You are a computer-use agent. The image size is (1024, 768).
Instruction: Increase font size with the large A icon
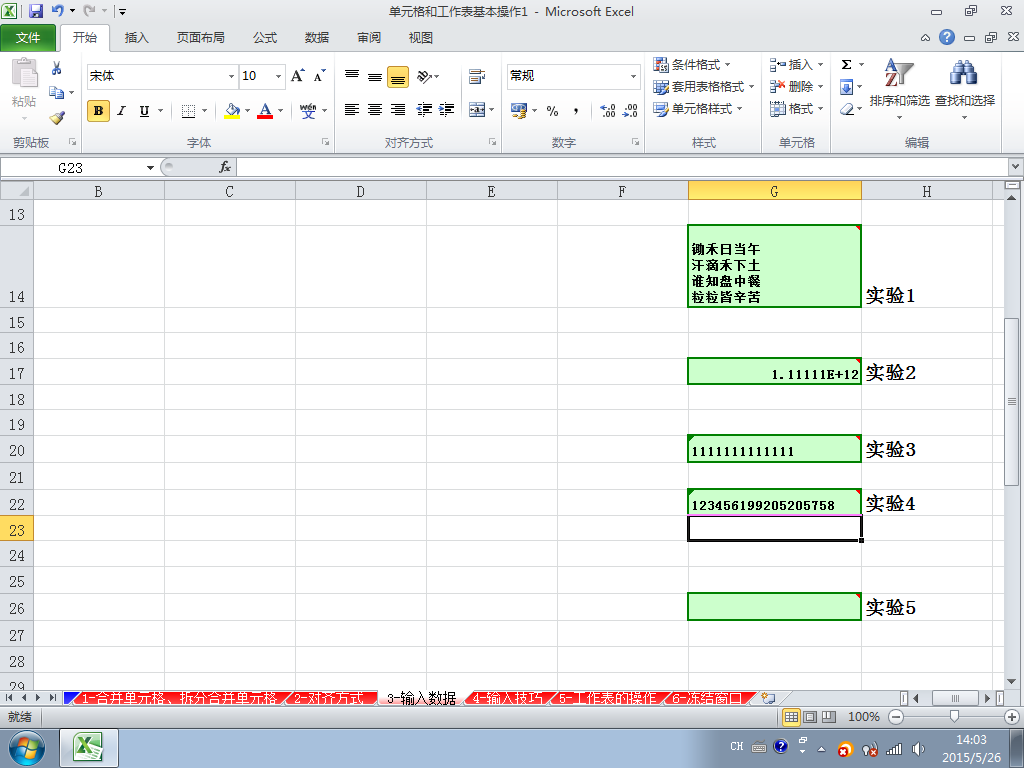click(298, 76)
